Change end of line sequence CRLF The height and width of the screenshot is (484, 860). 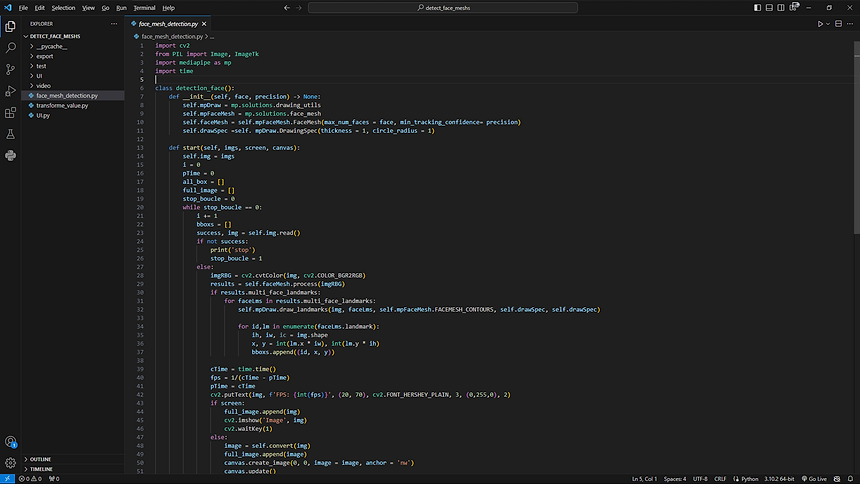pyautogui.click(x=720, y=479)
